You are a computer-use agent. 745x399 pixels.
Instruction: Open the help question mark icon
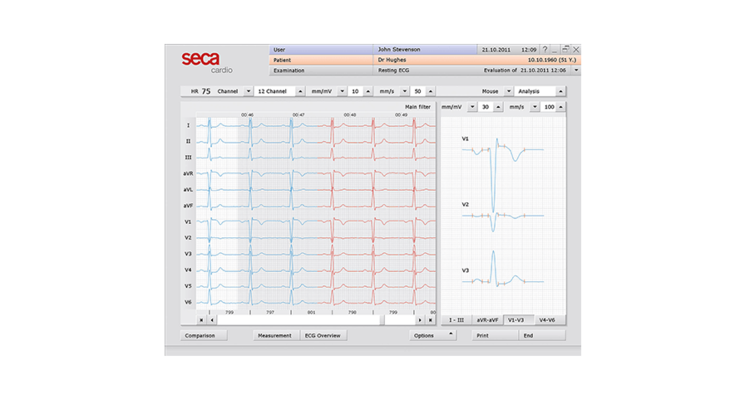click(545, 49)
